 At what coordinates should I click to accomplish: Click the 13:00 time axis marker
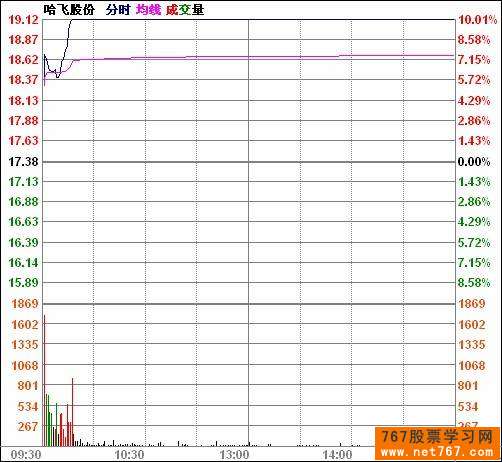click(234, 455)
